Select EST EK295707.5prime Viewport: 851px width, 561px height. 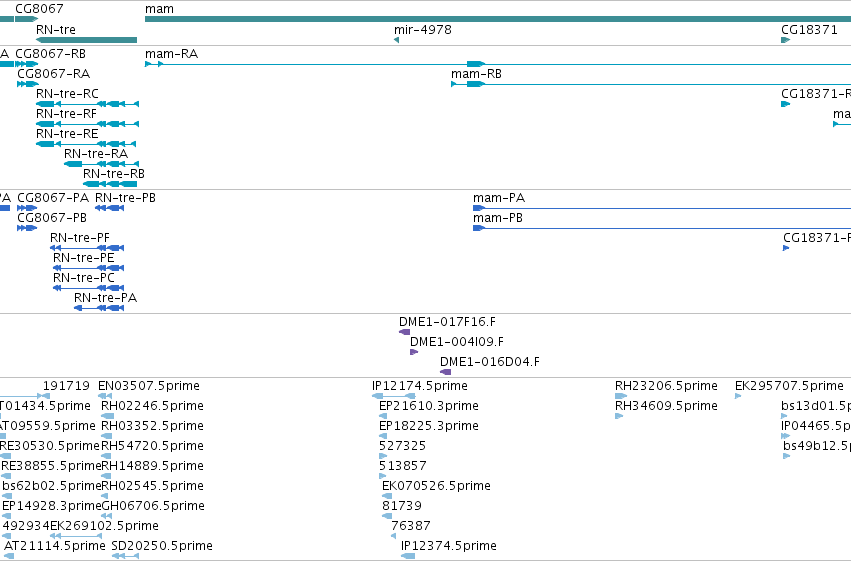(x=789, y=386)
